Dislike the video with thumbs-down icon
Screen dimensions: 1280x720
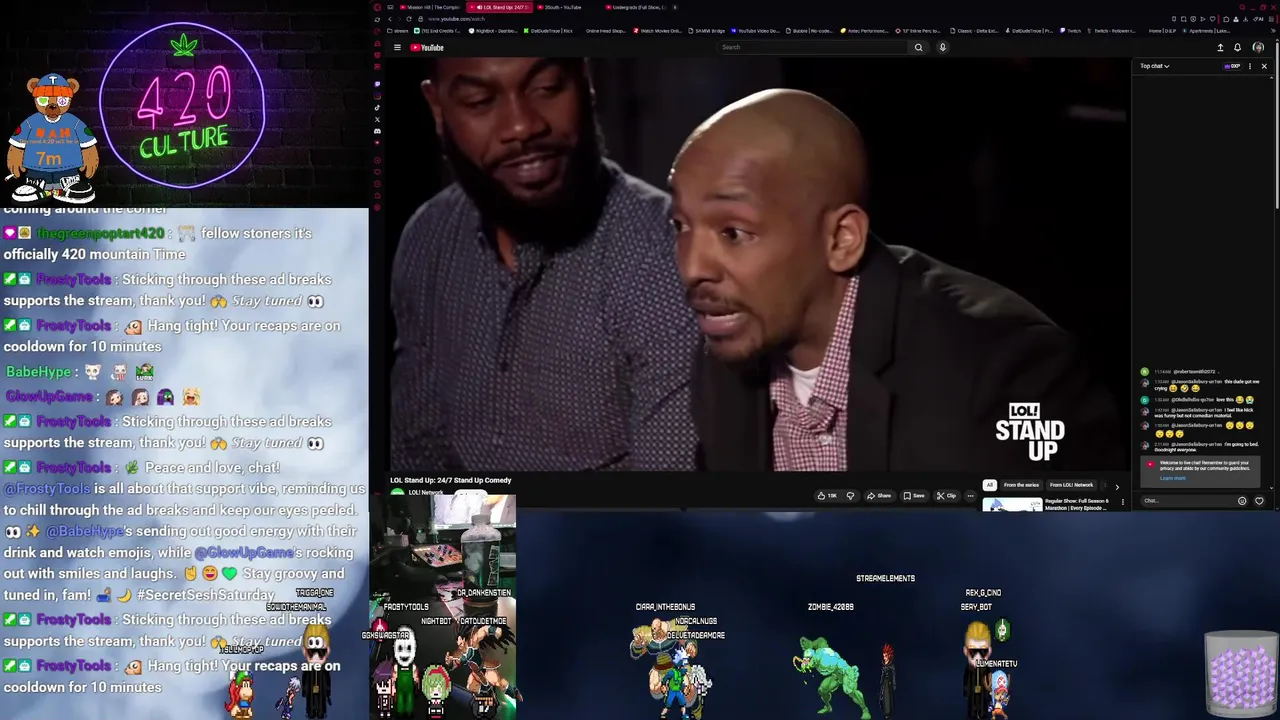tap(850, 496)
